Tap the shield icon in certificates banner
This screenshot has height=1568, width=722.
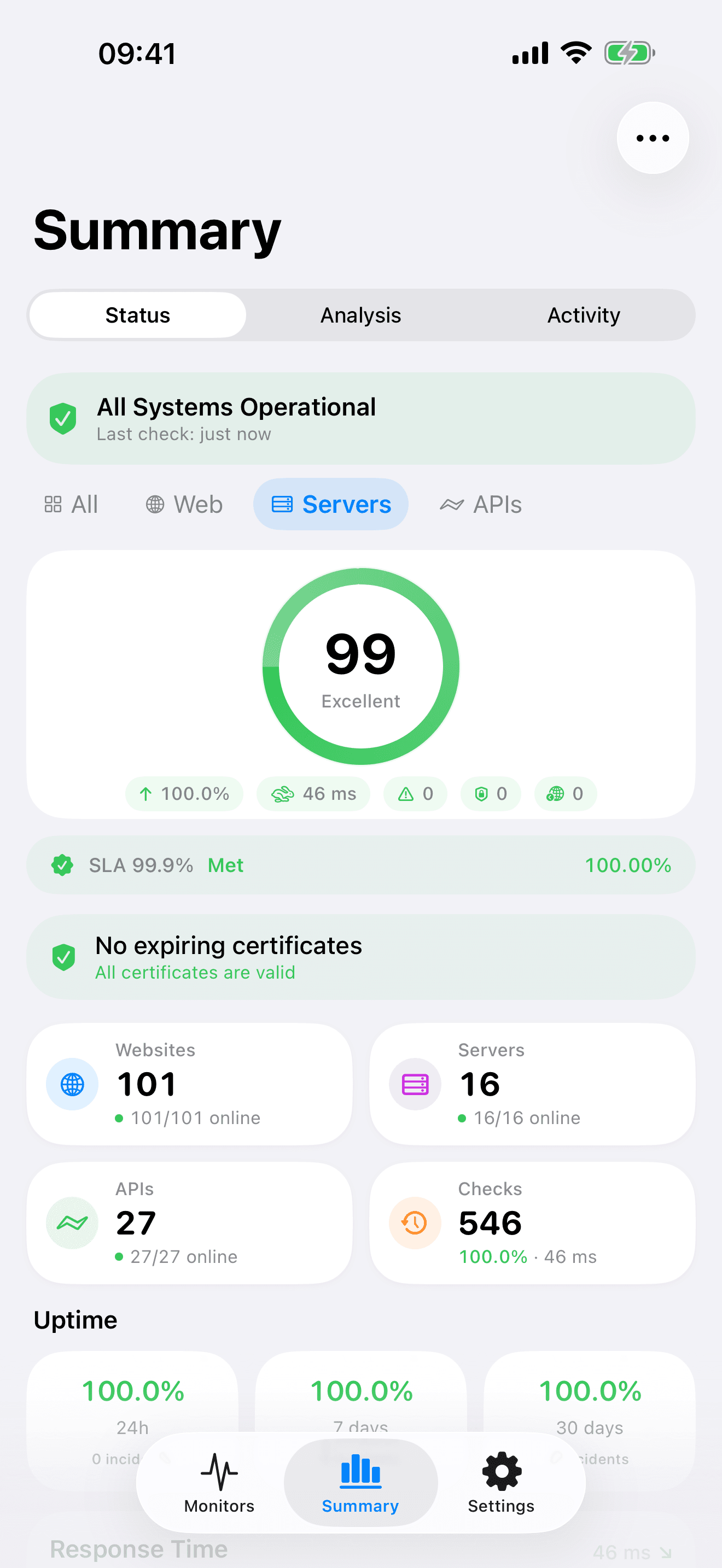[x=63, y=957]
